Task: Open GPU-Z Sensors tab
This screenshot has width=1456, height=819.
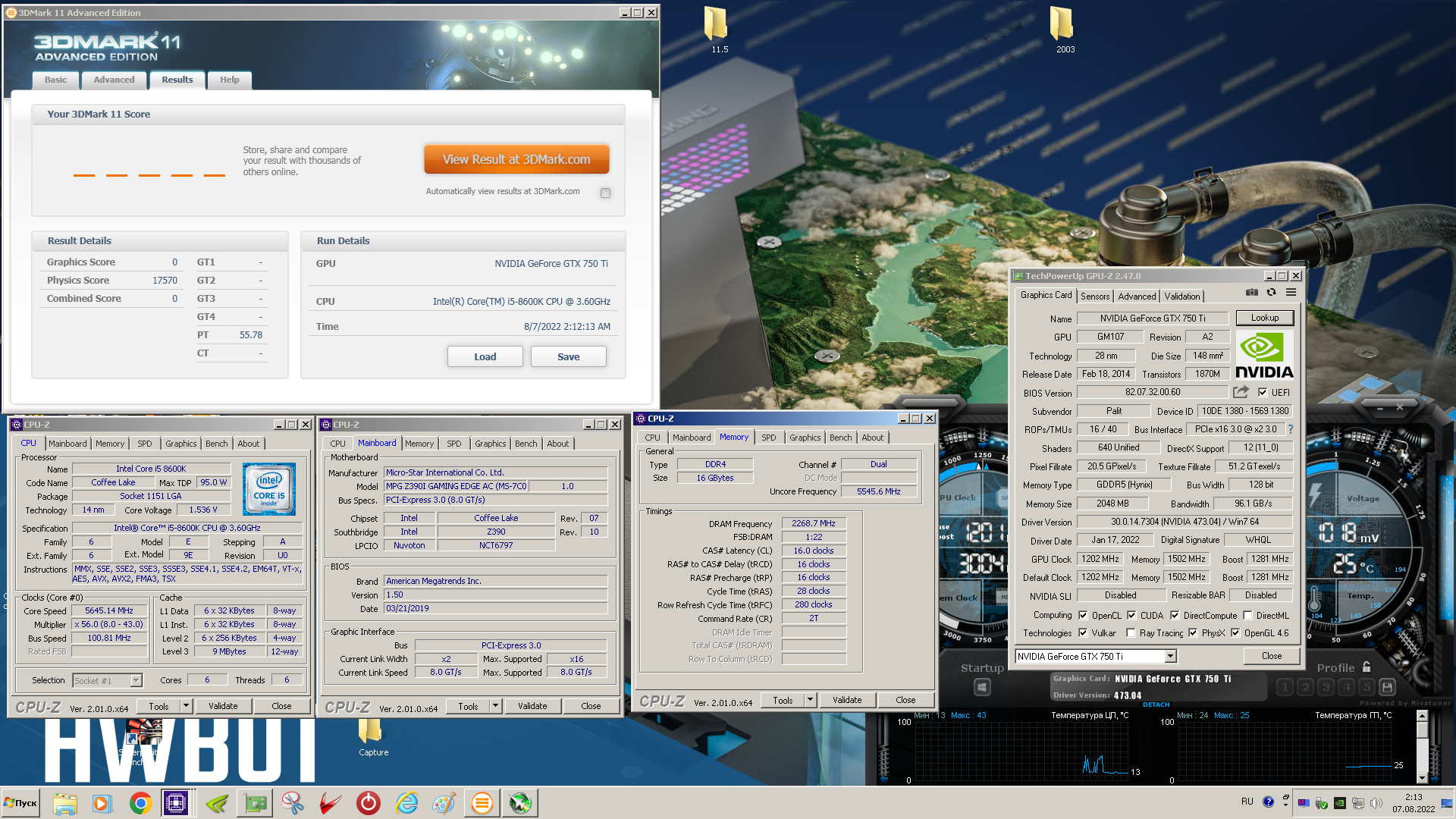Action: [x=1094, y=297]
